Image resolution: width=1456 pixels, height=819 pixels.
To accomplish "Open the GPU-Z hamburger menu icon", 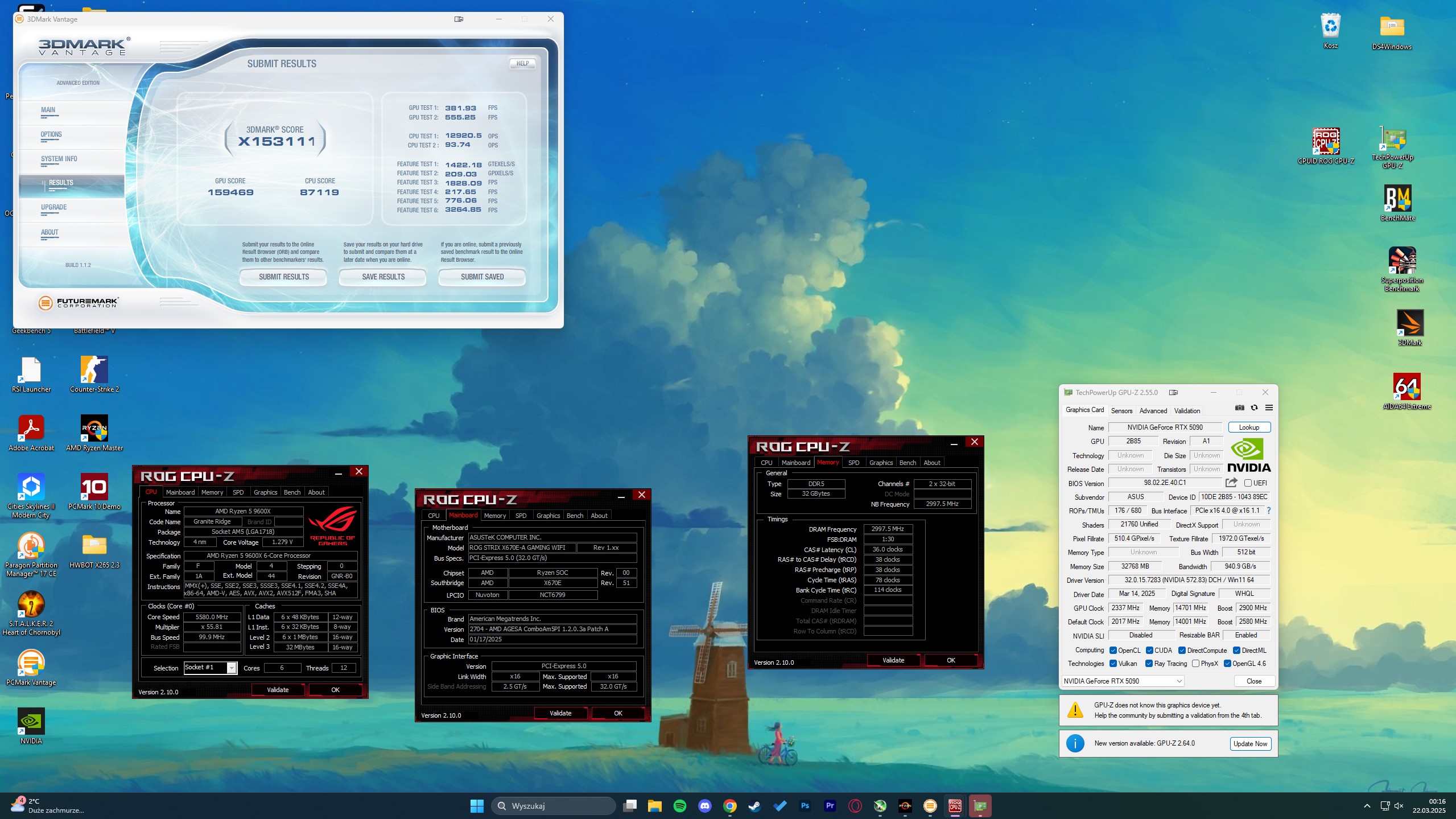I will [1269, 408].
